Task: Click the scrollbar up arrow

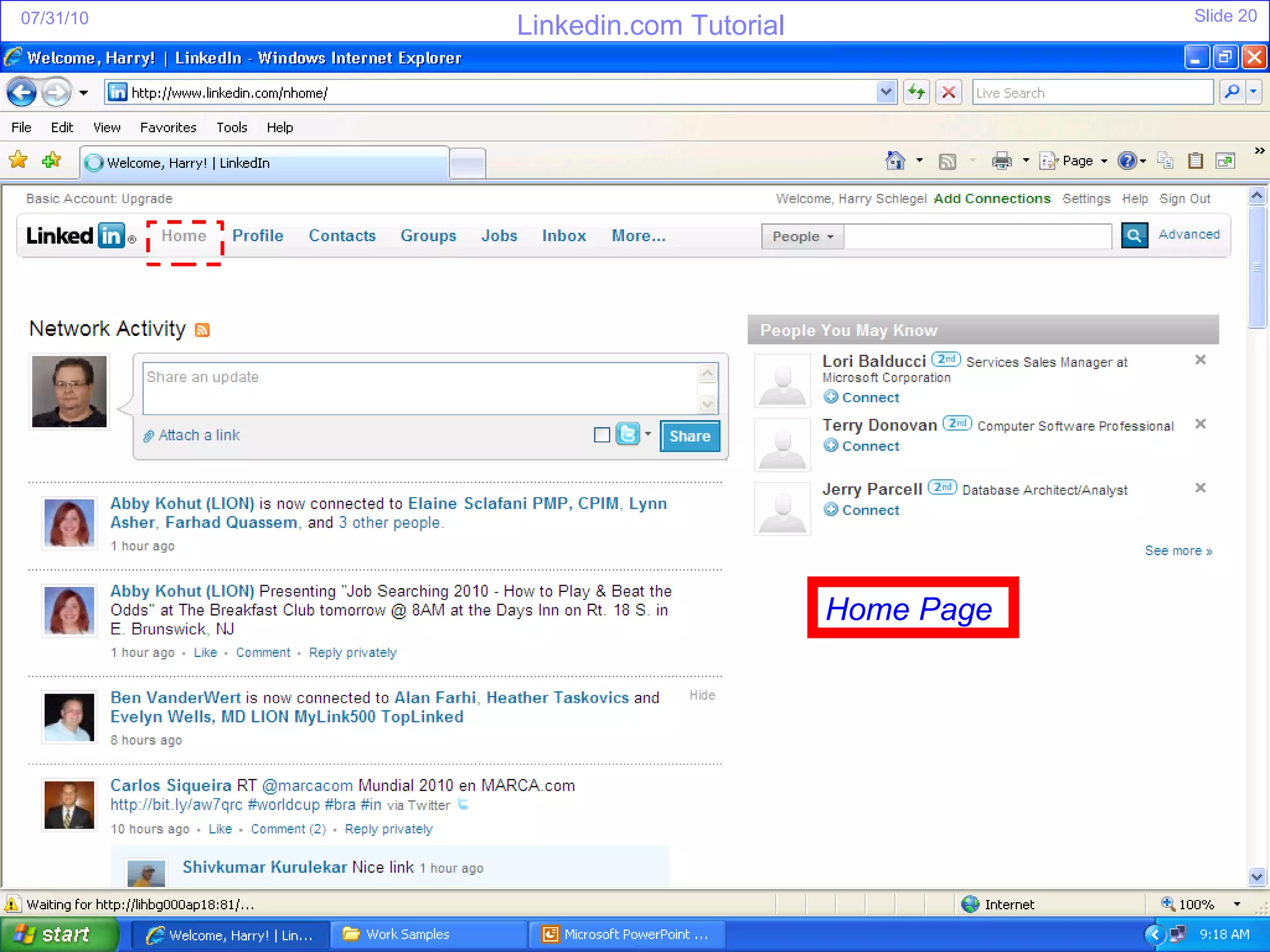Action: click(1257, 196)
